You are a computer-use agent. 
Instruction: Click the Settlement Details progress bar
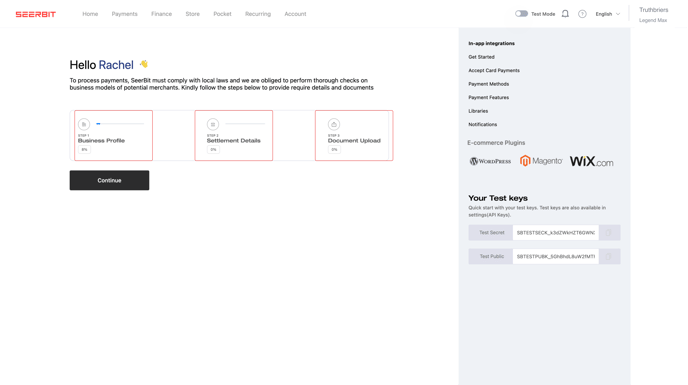245,124
